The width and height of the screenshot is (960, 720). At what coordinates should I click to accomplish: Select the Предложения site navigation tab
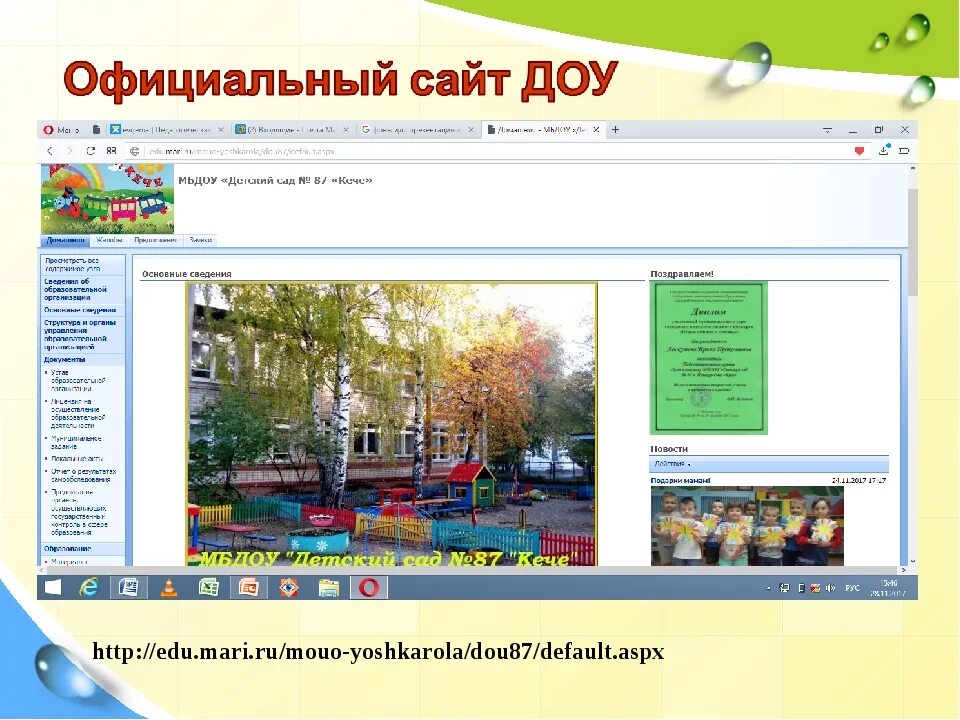[156, 241]
